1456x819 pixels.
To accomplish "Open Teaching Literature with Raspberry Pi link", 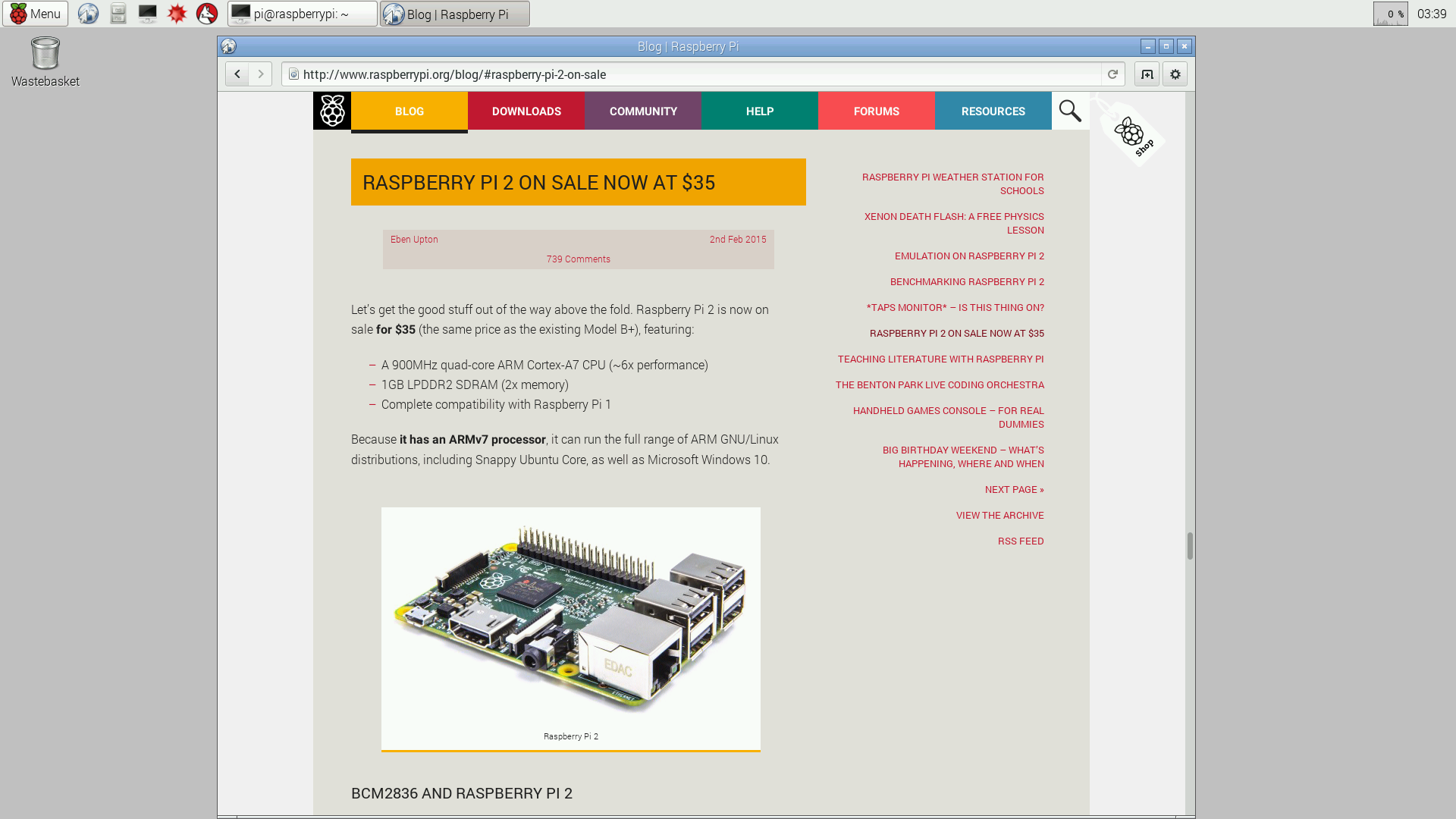I will [x=940, y=359].
